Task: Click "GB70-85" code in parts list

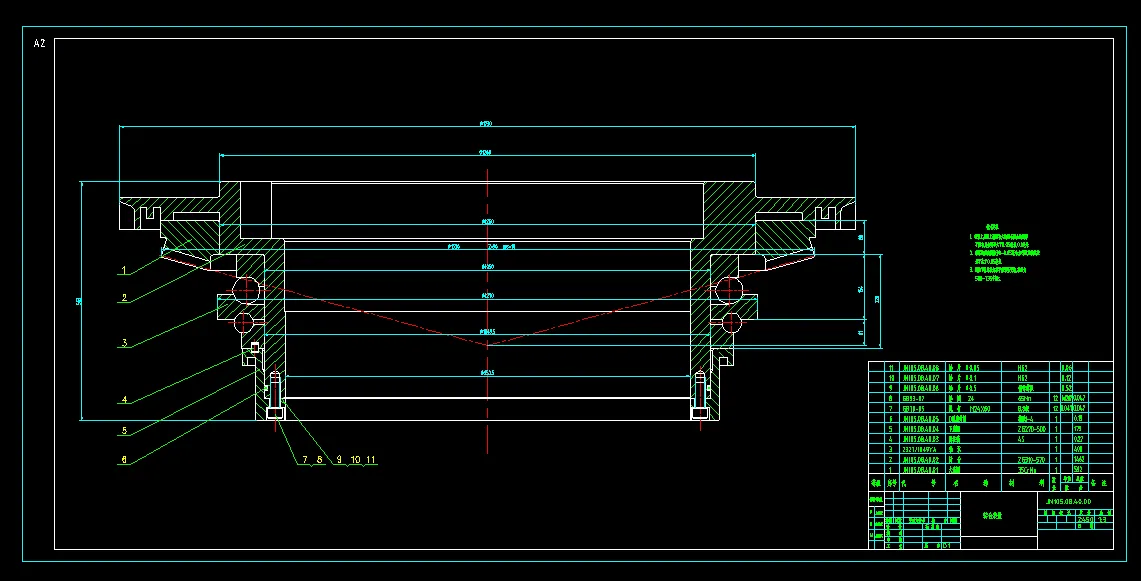Action: point(914,408)
